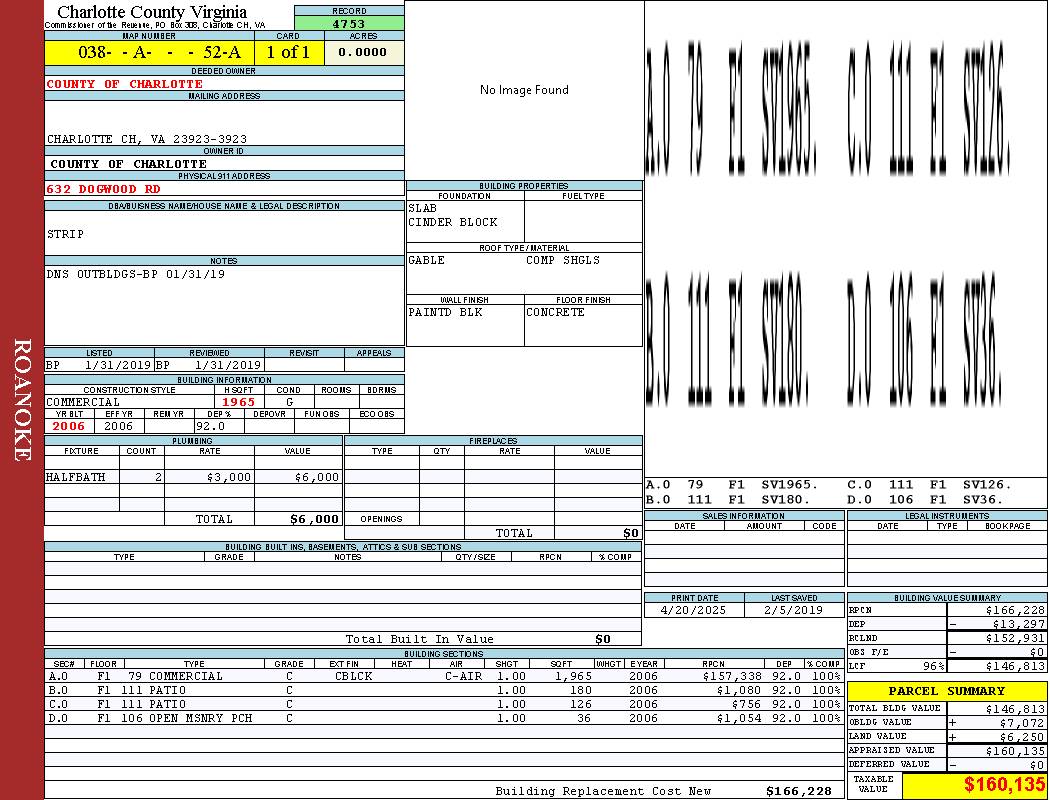
Task: Click LCF percentage 96%
Action: 933,666
